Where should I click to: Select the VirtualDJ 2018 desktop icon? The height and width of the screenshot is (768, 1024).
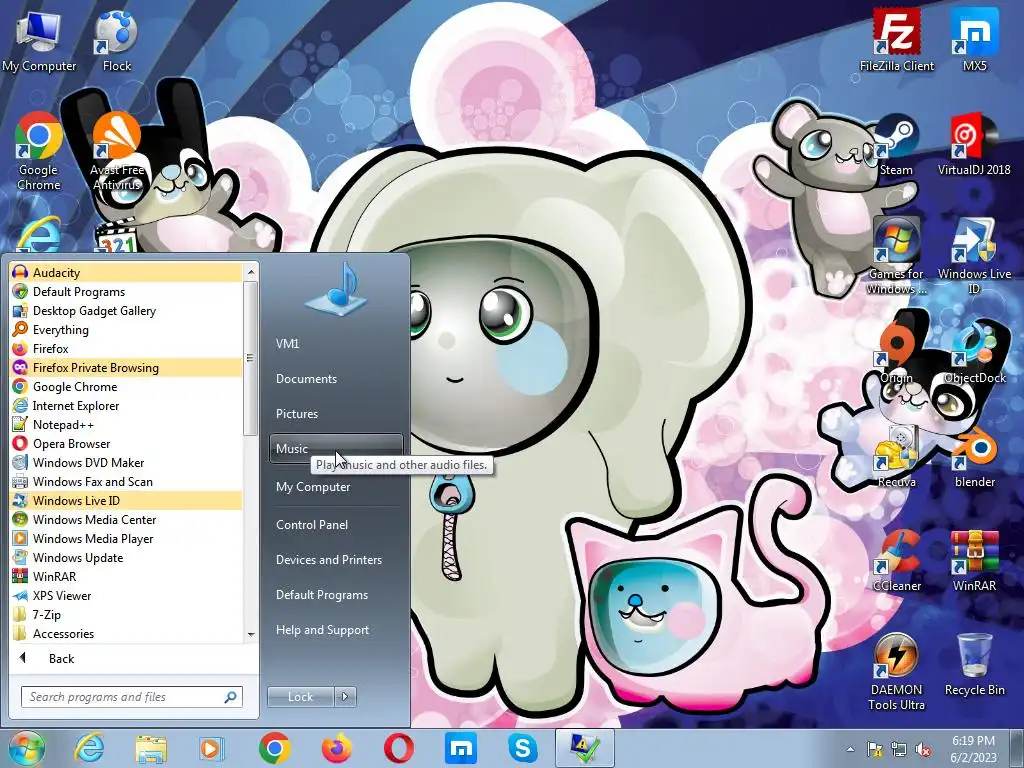point(974,144)
